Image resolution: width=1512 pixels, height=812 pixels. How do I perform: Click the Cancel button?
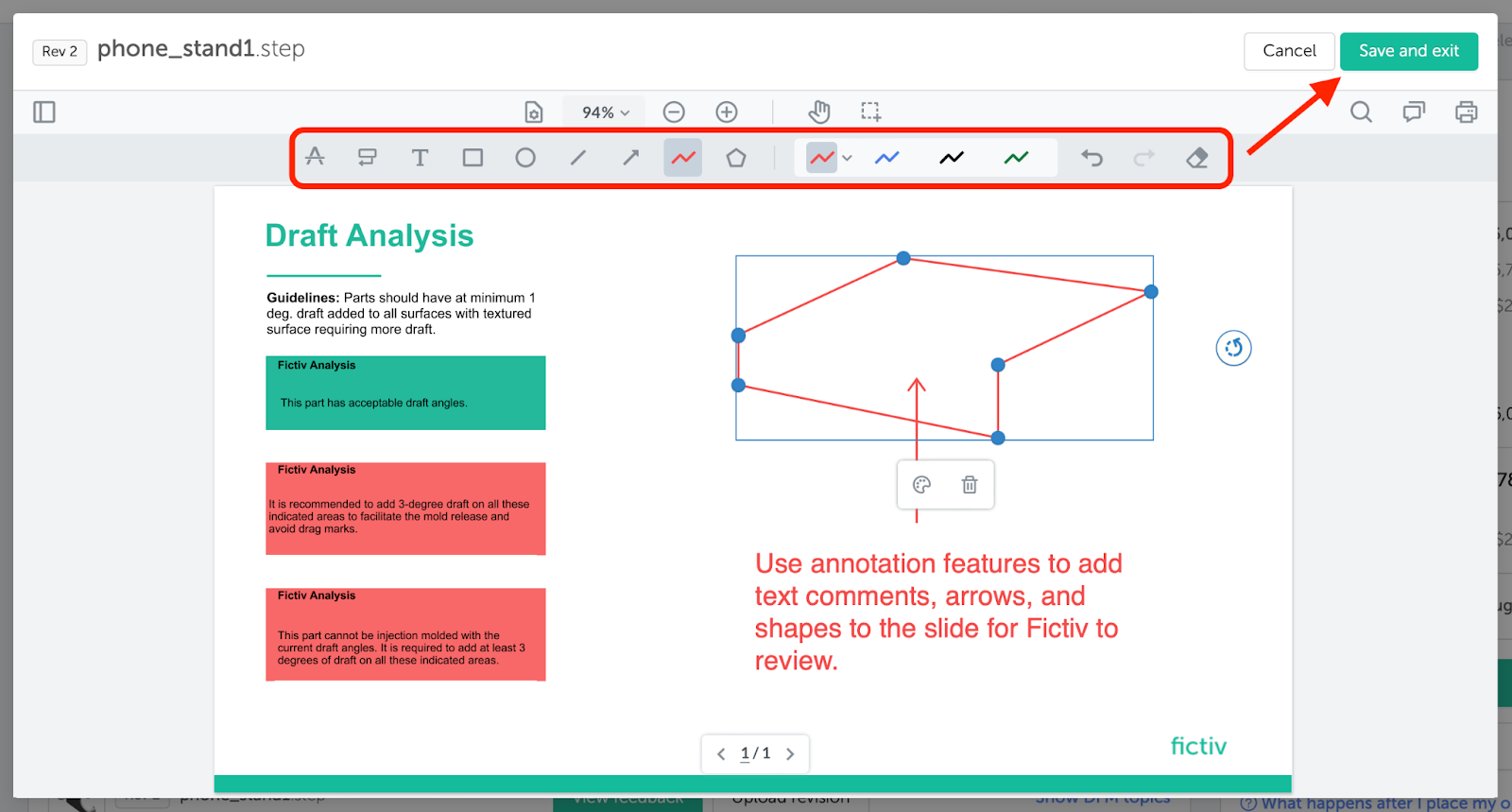(x=1289, y=51)
